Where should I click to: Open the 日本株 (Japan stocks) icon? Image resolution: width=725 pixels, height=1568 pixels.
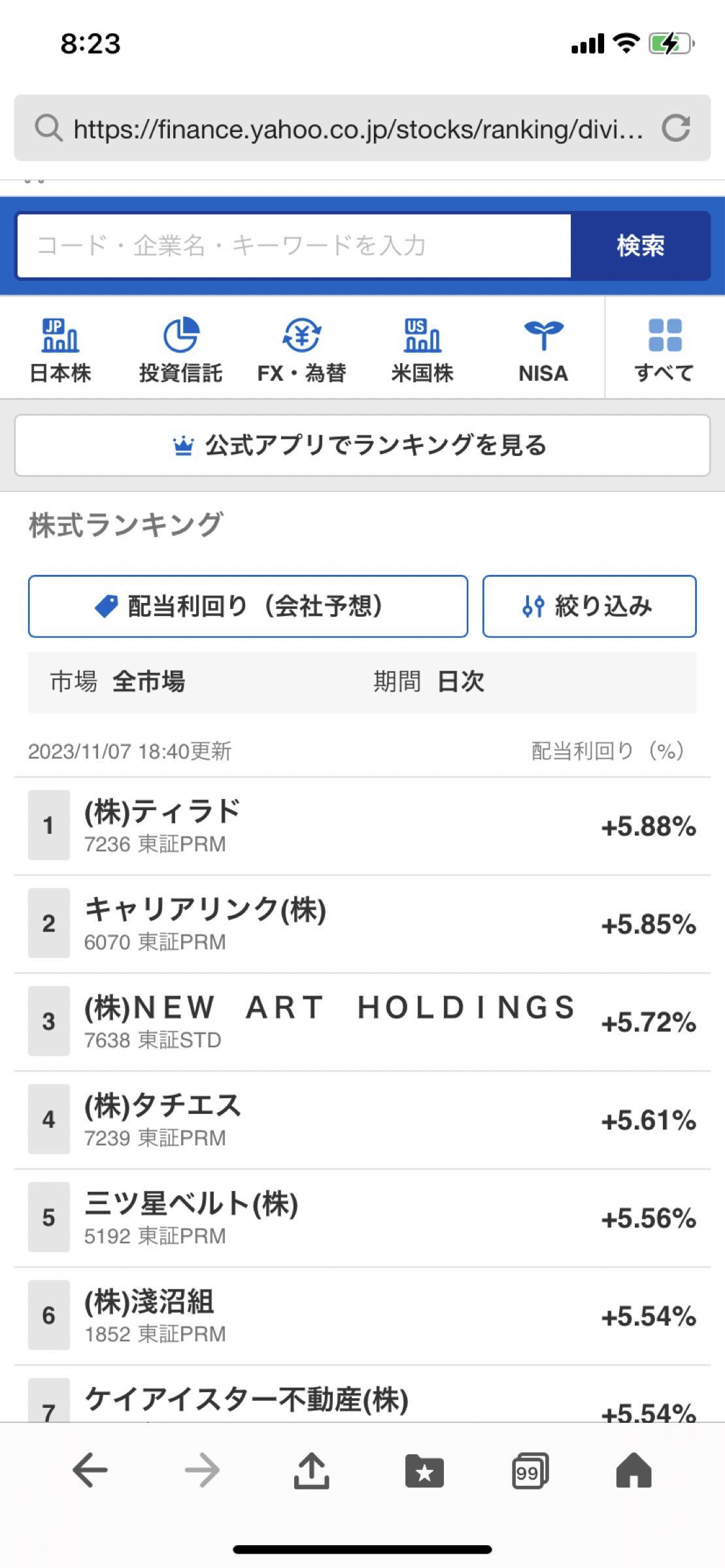coord(60,336)
